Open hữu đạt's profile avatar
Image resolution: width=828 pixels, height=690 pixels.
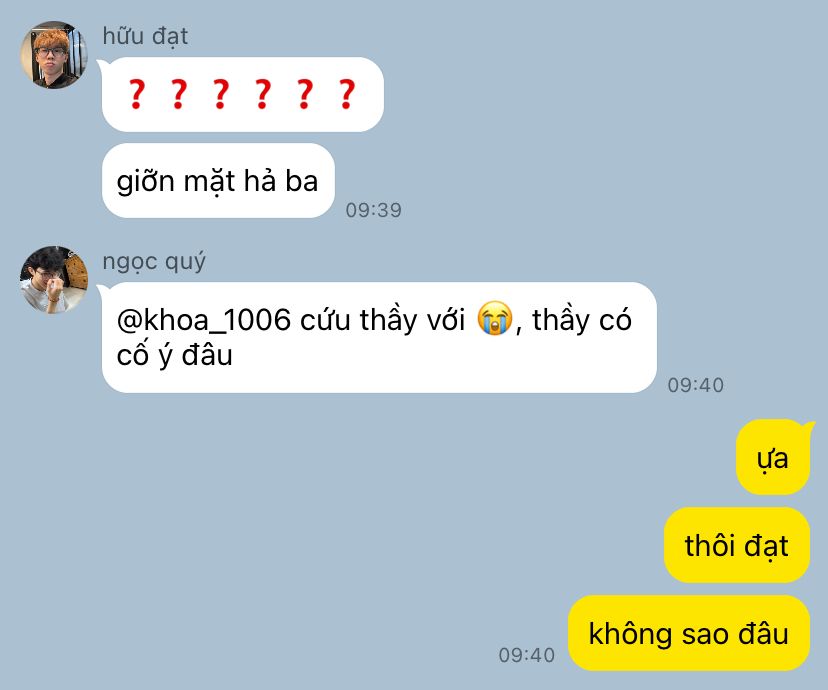tap(53, 55)
